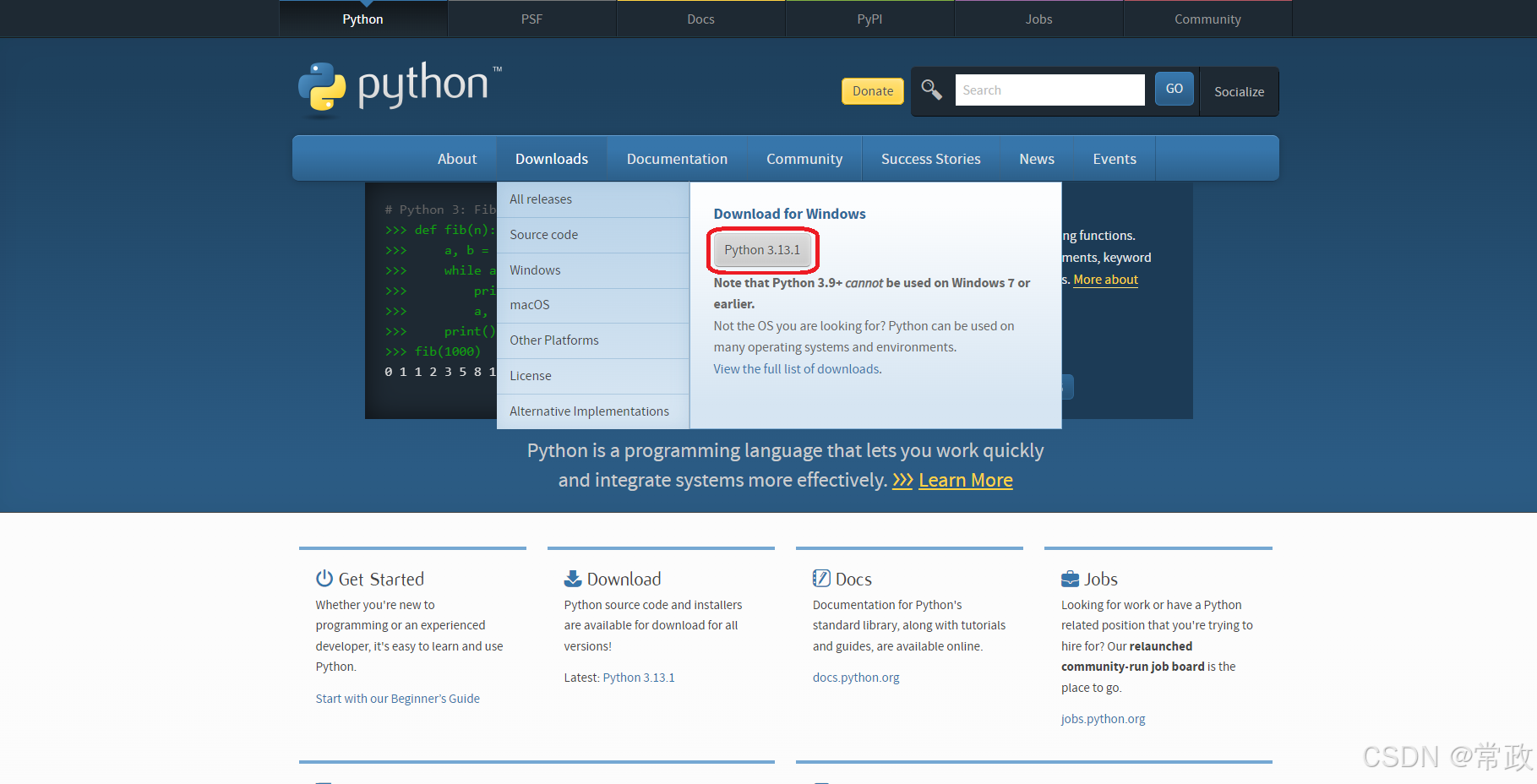The height and width of the screenshot is (784, 1537).
Task: Open the Community navigation menu item
Action: (x=804, y=159)
